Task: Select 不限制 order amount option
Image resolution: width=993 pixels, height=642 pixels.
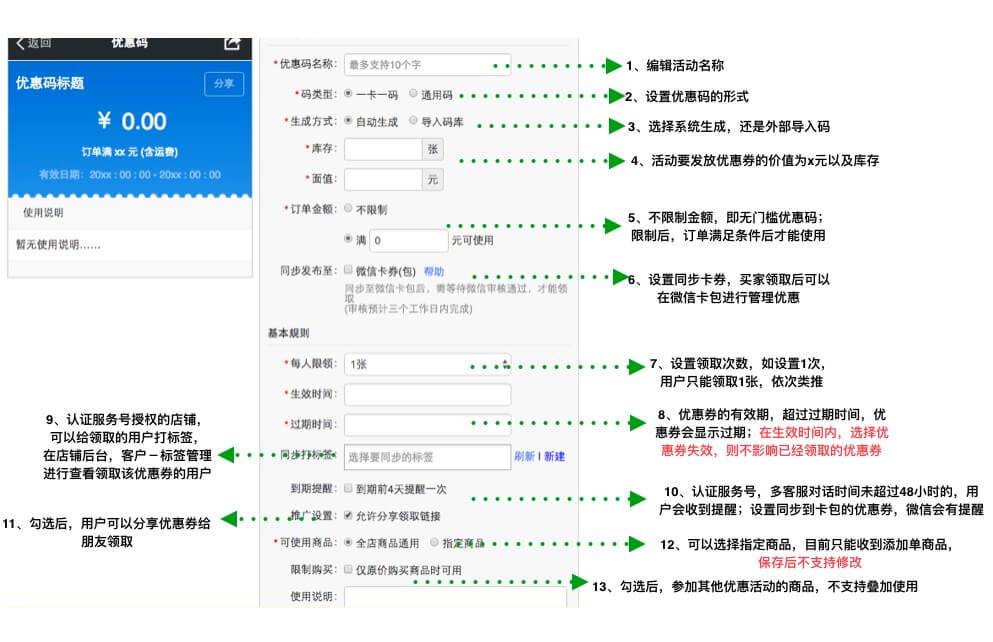Action: click(348, 208)
